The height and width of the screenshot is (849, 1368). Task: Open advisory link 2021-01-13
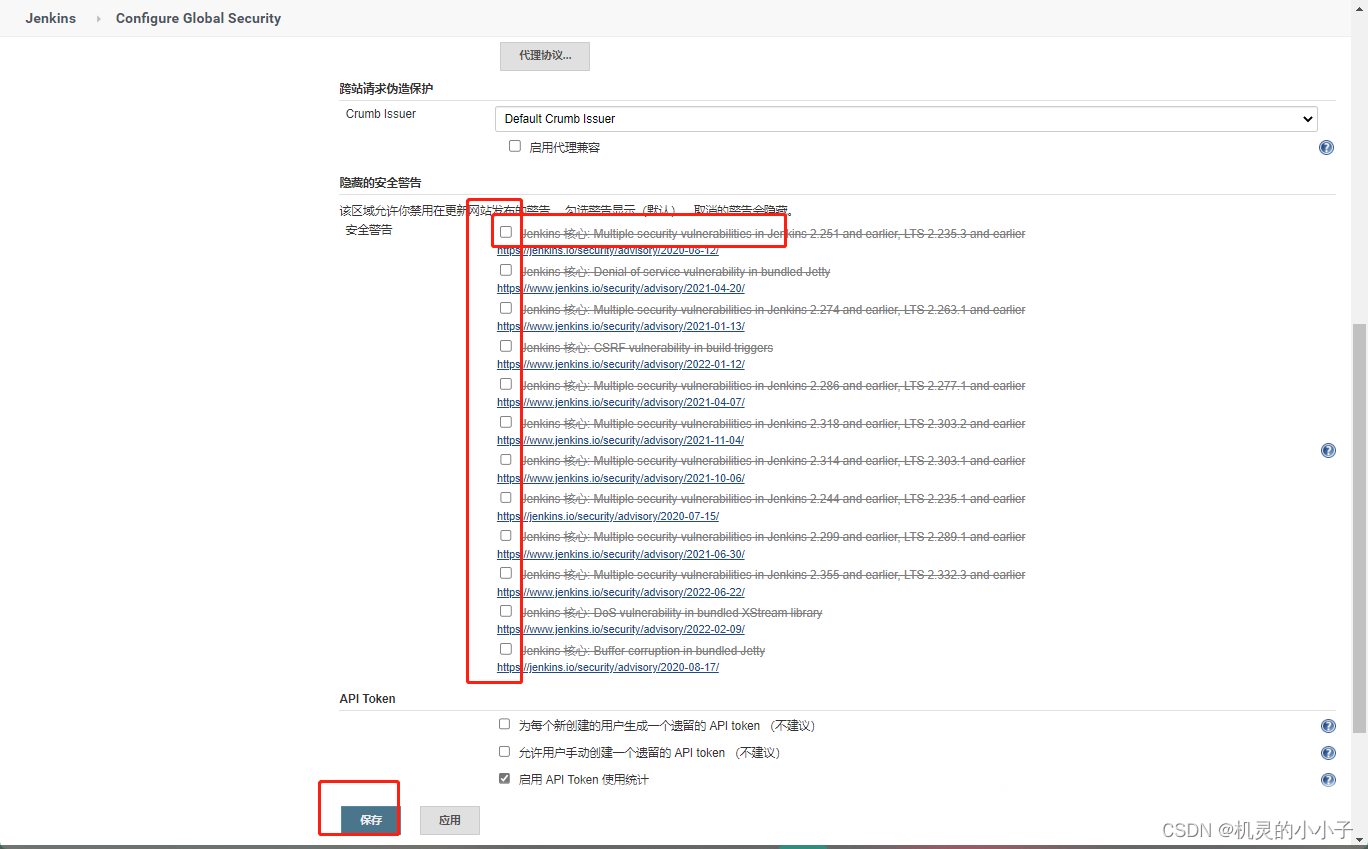coord(621,327)
